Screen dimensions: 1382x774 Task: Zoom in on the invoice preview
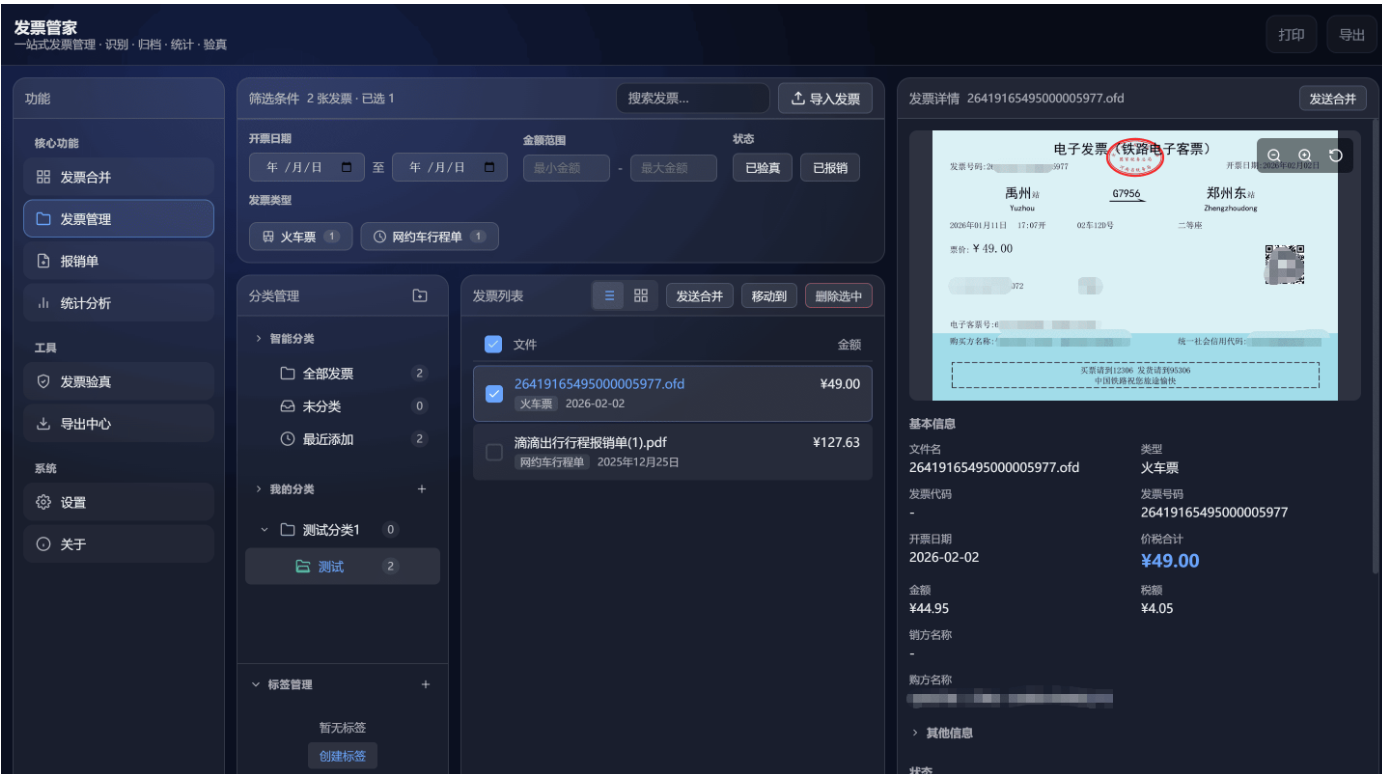point(1304,155)
